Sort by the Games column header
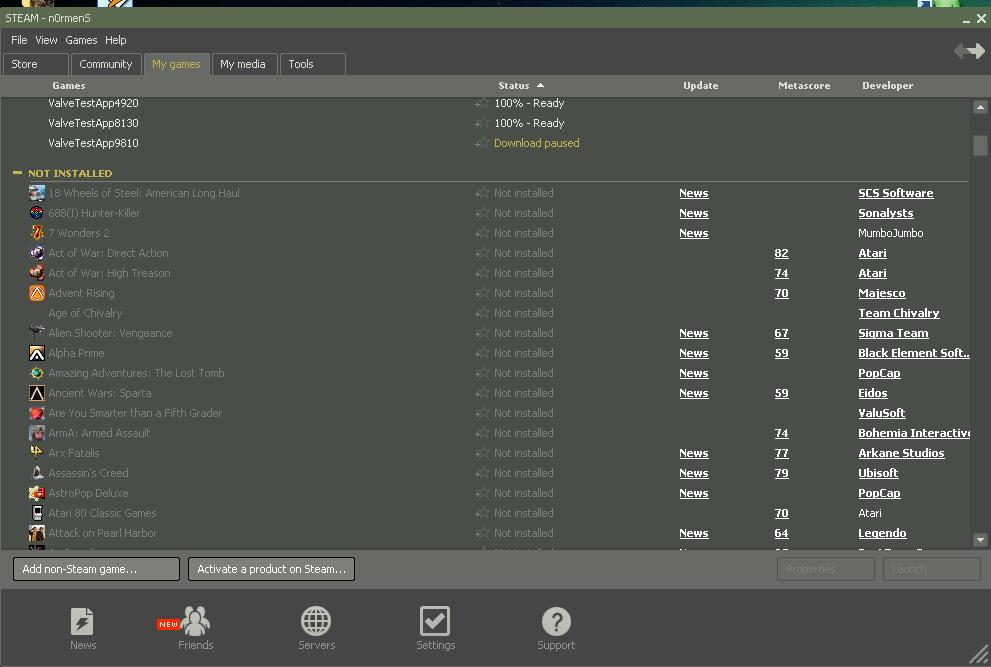This screenshot has height=667, width=991. click(69, 85)
